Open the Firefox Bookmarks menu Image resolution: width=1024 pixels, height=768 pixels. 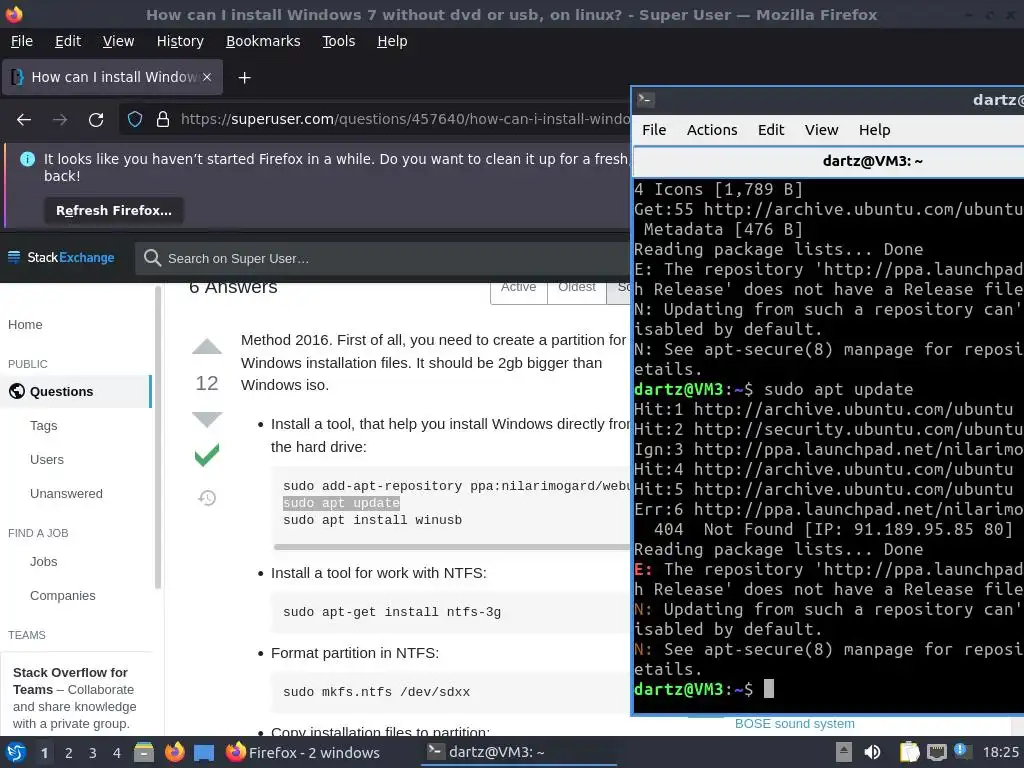point(263,41)
